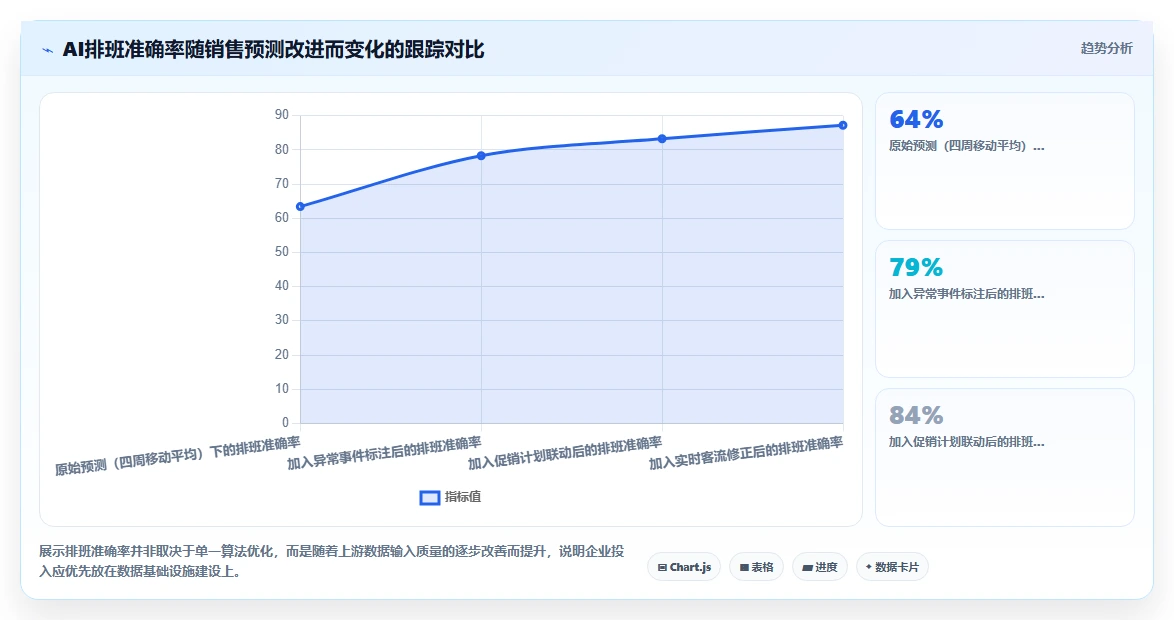The image size is (1174, 620).
Task: Select the 数据卡片 tag chip
Action: [x=892, y=567]
